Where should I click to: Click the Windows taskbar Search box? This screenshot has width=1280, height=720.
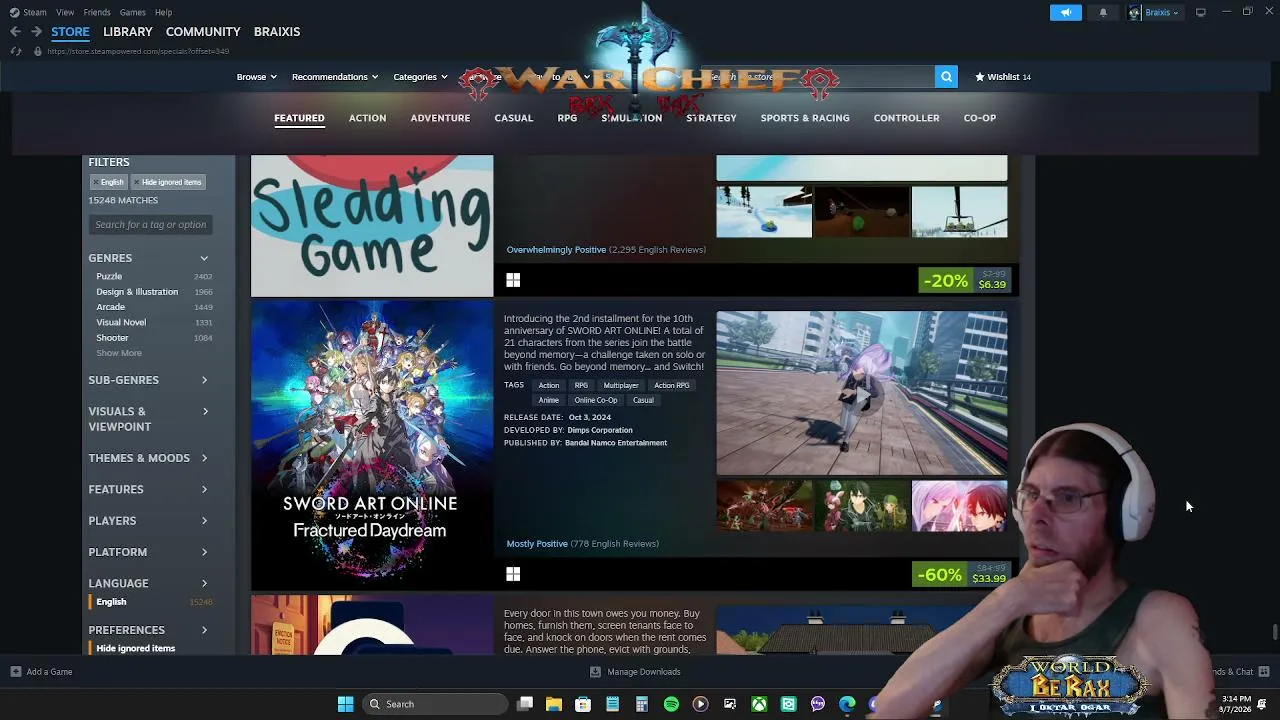[x=435, y=704]
